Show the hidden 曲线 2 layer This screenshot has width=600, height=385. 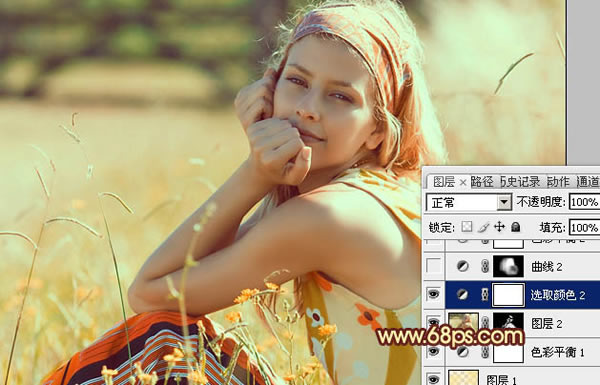pyautogui.click(x=434, y=266)
